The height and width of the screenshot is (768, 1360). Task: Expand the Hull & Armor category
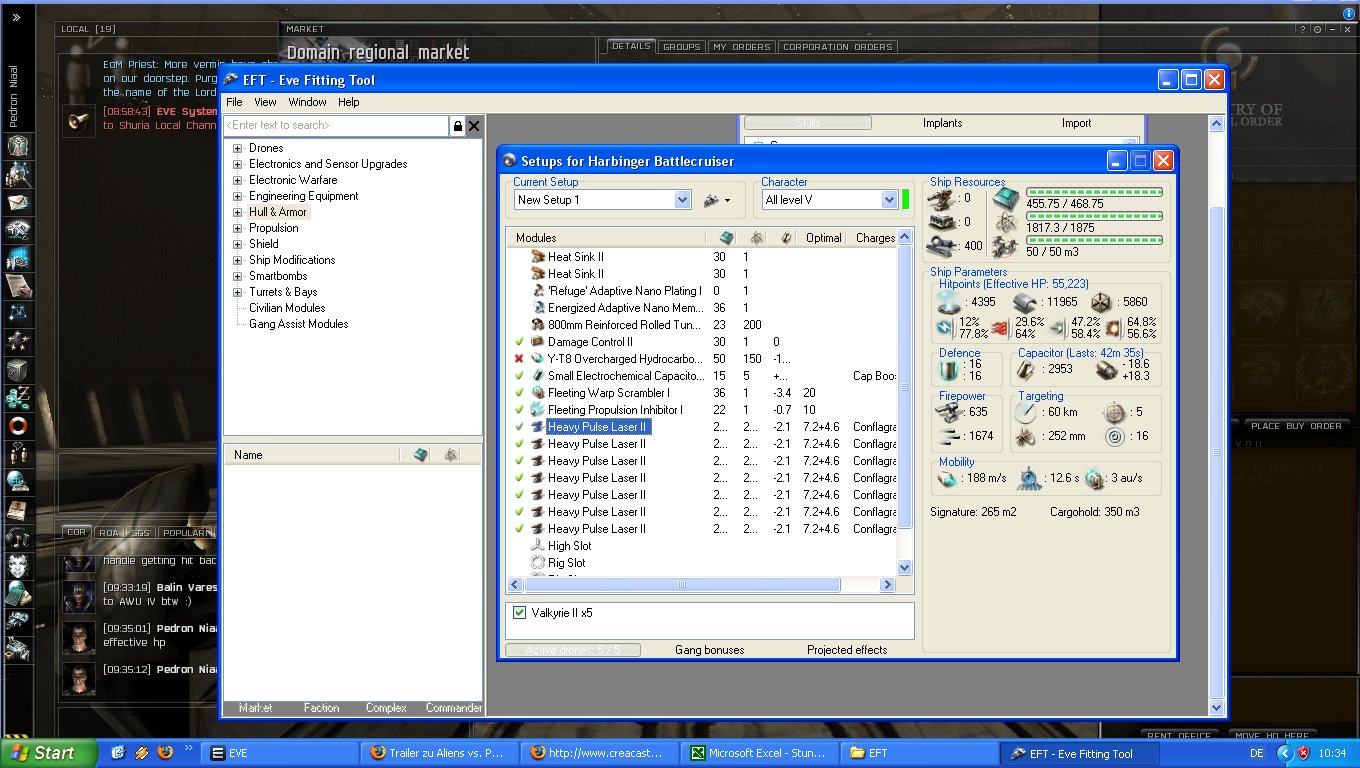(238, 212)
